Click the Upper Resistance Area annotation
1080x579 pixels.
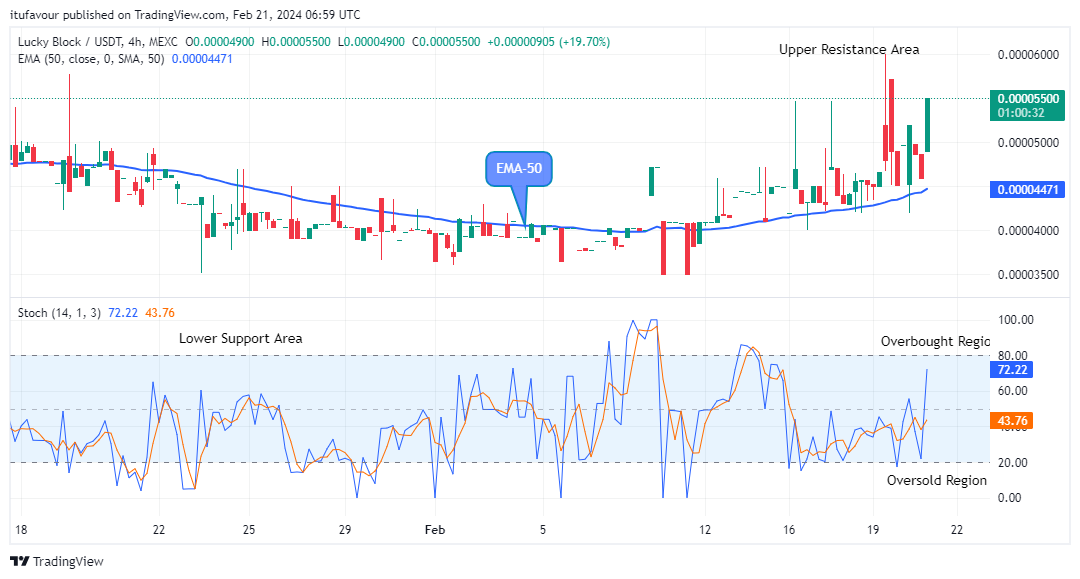[x=849, y=50]
